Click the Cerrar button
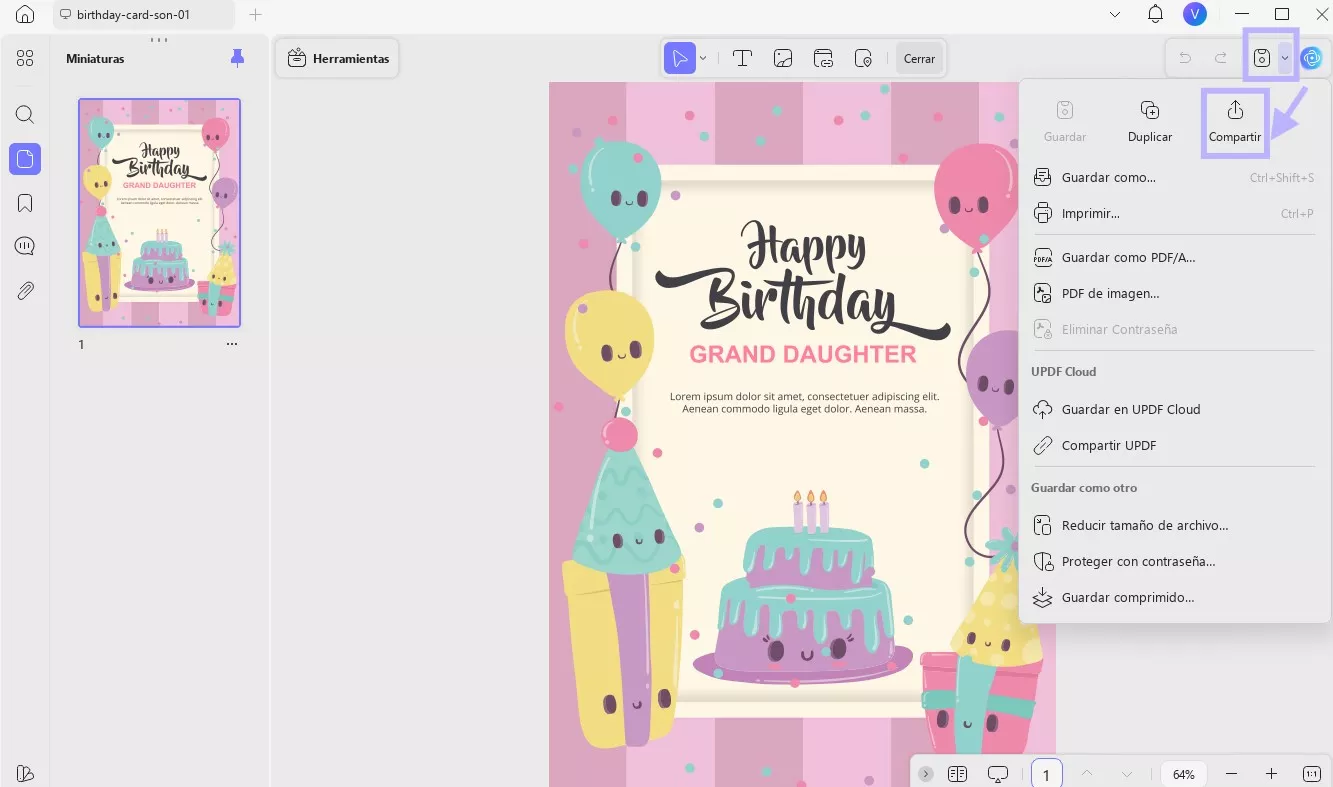The image size is (1333, 787). [x=919, y=59]
